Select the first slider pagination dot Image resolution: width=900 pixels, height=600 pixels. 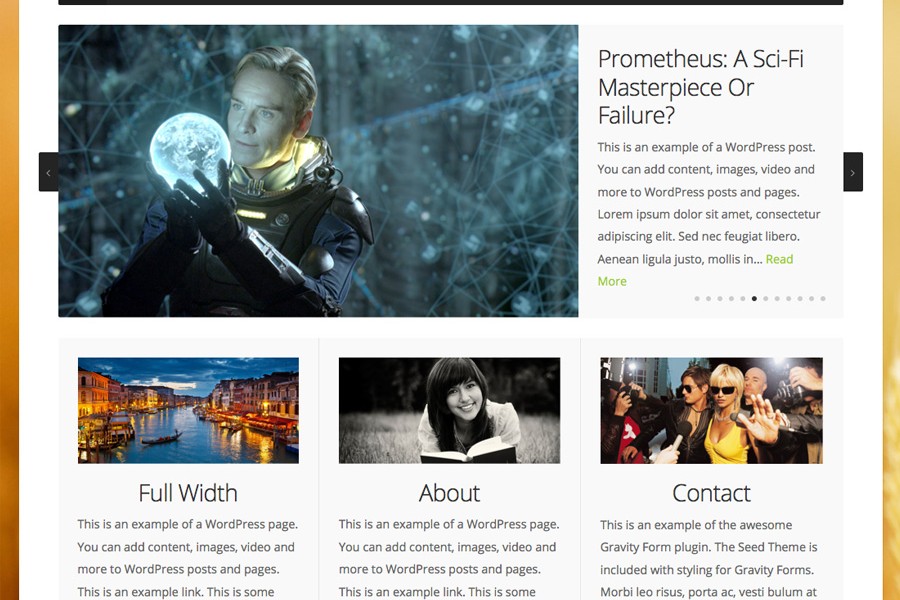697,299
